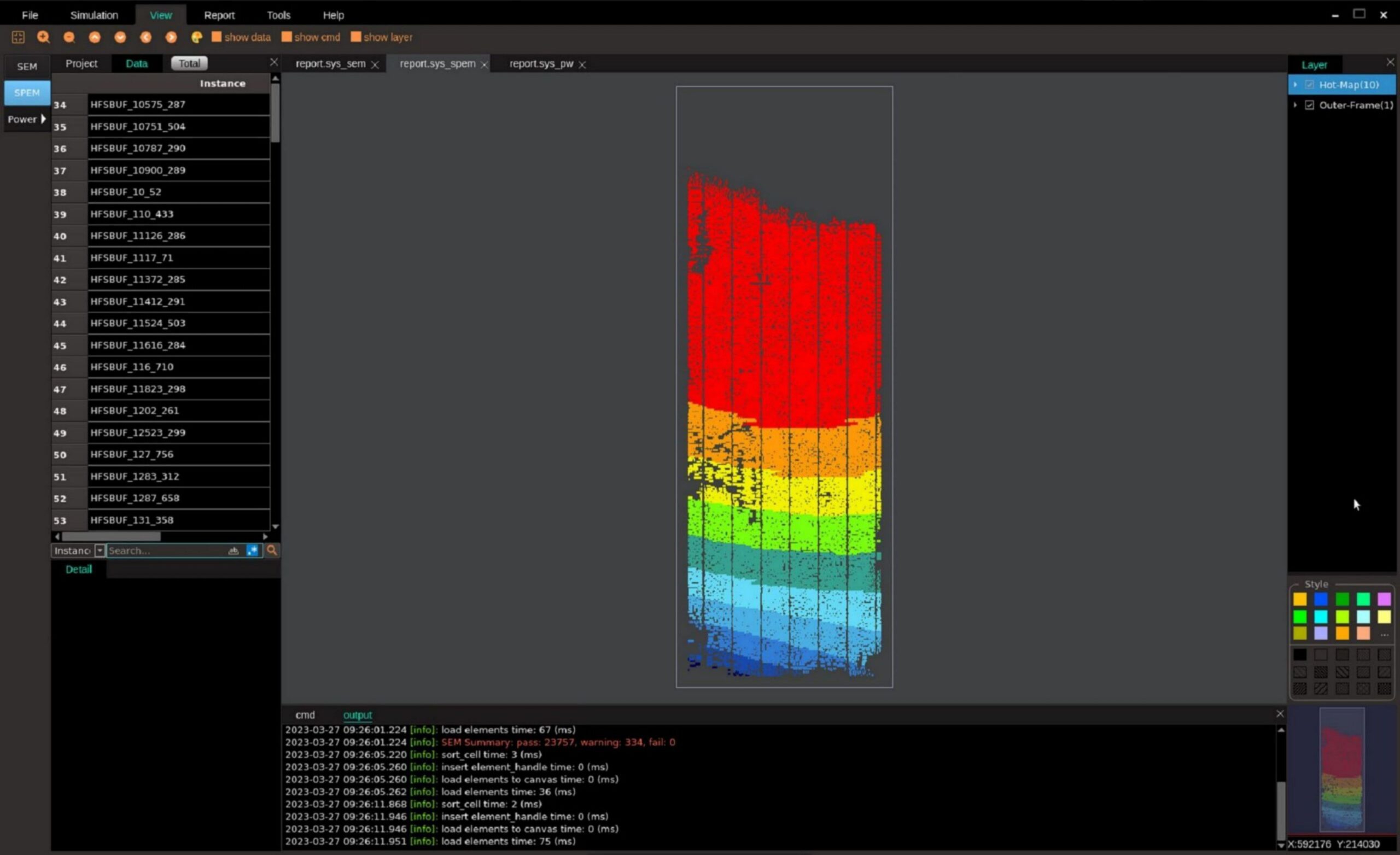Close the report.sys_spem tab
This screenshot has height=855, width=1400.
click(x=484, y=65)
